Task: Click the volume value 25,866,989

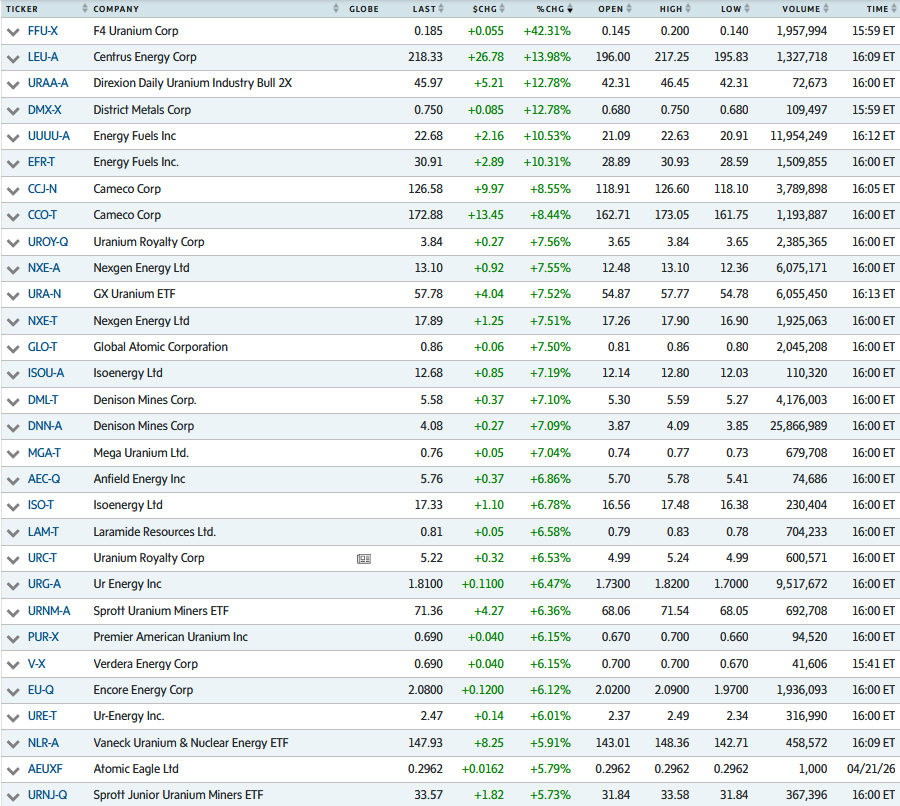Action: [x=798, y=426]
